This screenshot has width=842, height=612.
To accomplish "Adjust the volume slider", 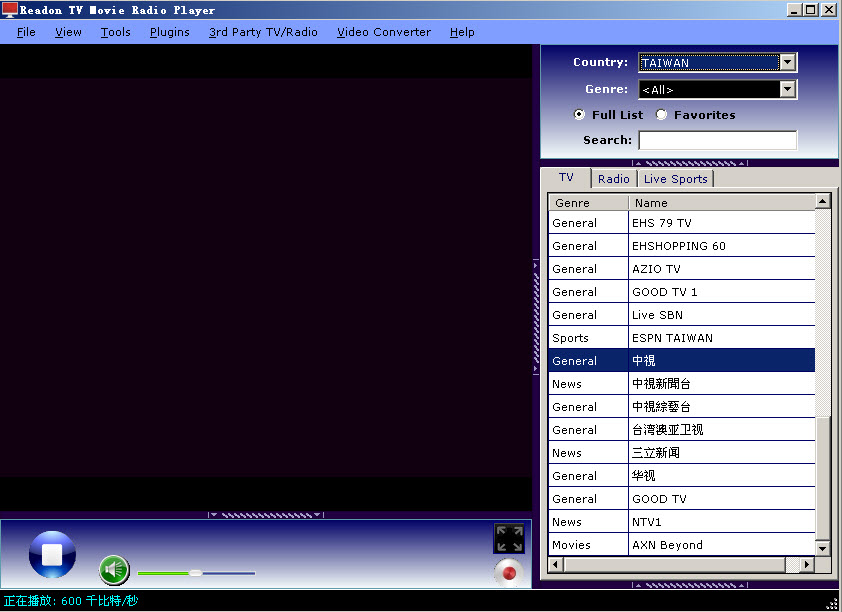I will pyautogui.click(x=196, y=573).
